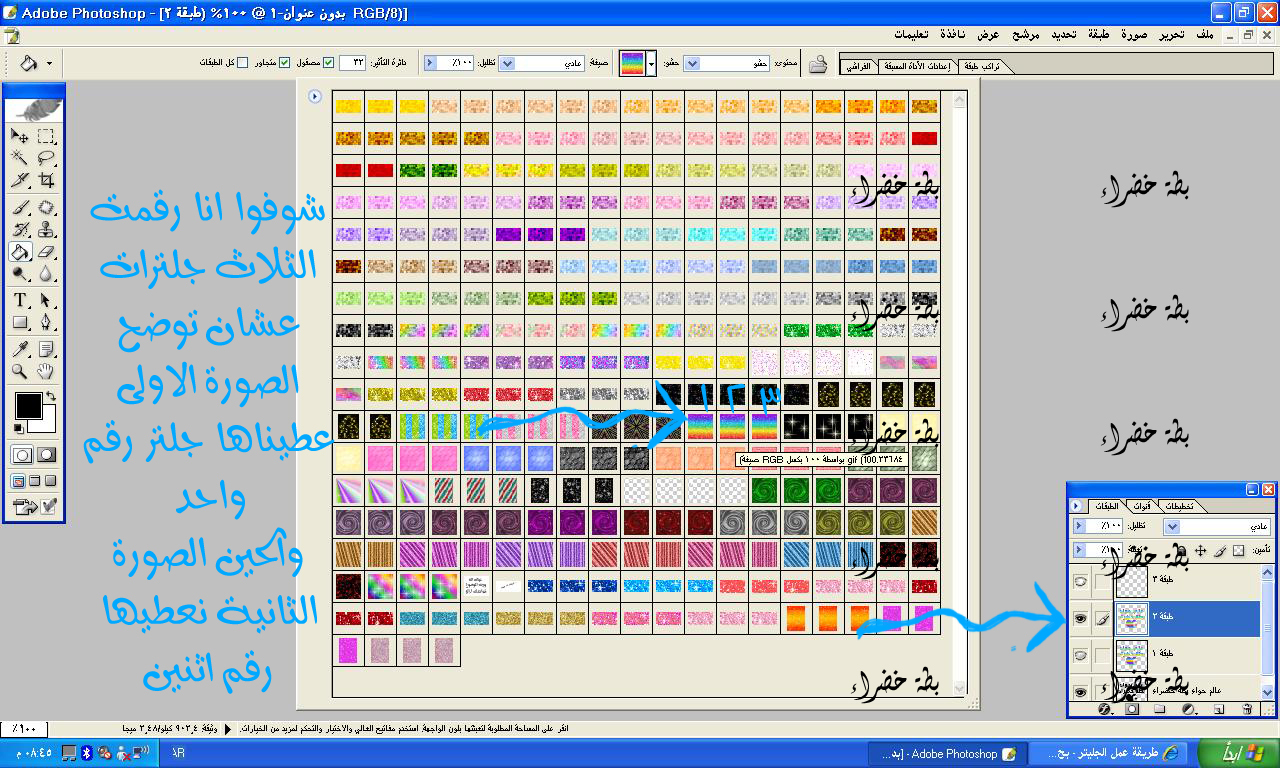This screenshot has height=768, width=1280.
Task: Choose the Magic Wand tool
Action: [20, 159]
